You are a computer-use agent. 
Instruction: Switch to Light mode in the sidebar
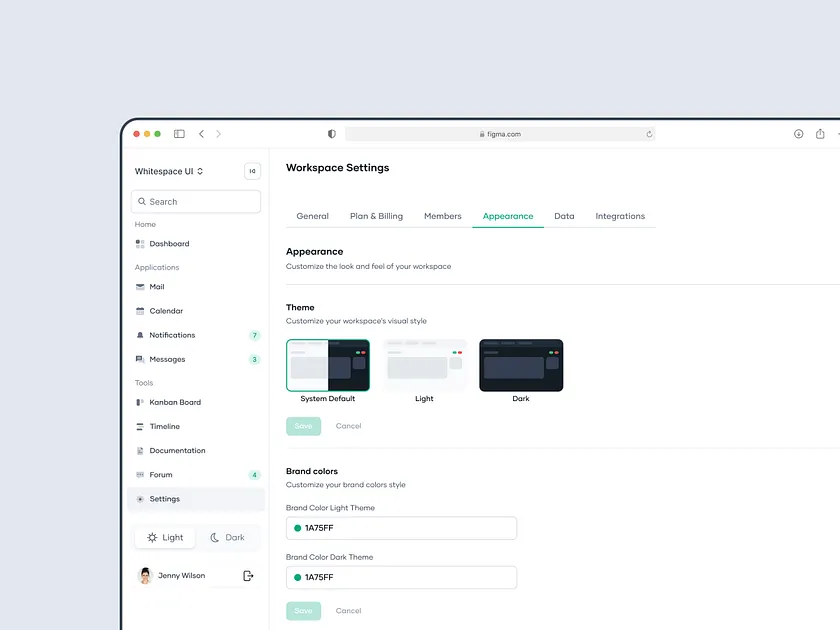coord(165,537)
